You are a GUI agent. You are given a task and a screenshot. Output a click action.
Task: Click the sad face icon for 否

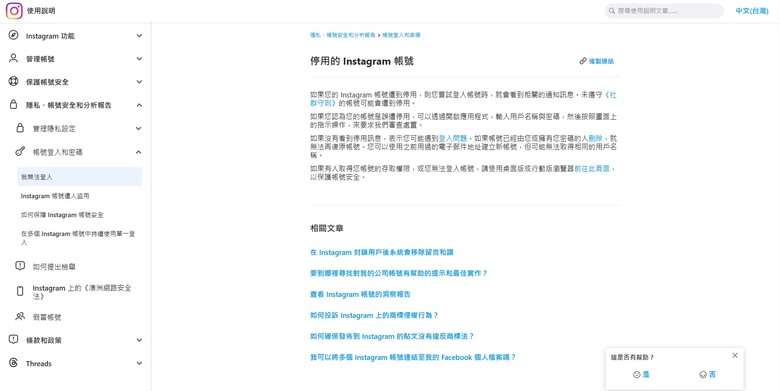pyautogui.click(x=703, y=375)
